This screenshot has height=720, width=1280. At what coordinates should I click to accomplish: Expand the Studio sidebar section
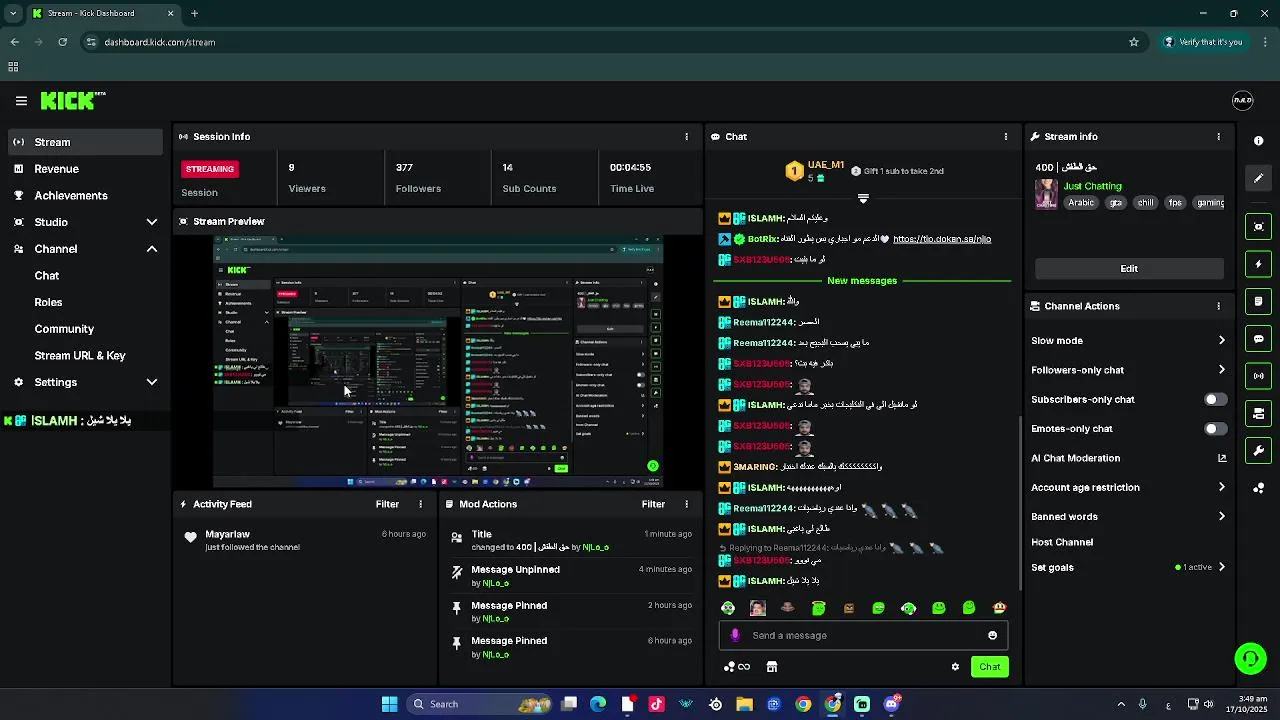[x=152, y=222]
